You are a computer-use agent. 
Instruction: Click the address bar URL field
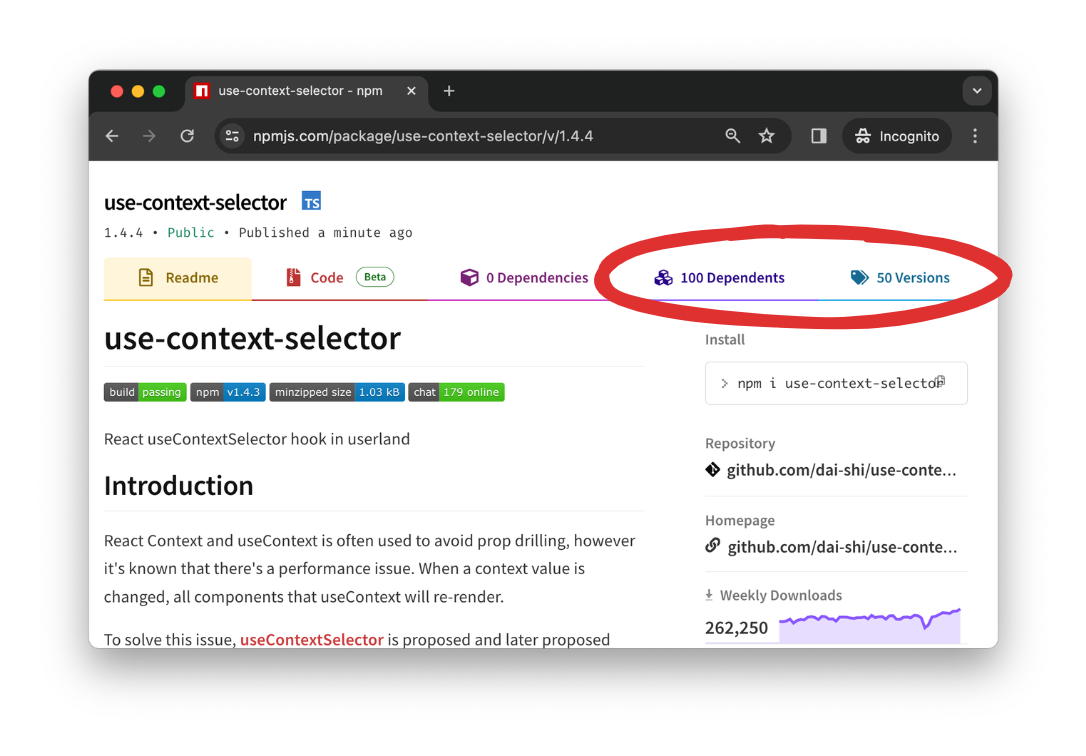click(422, 136)
